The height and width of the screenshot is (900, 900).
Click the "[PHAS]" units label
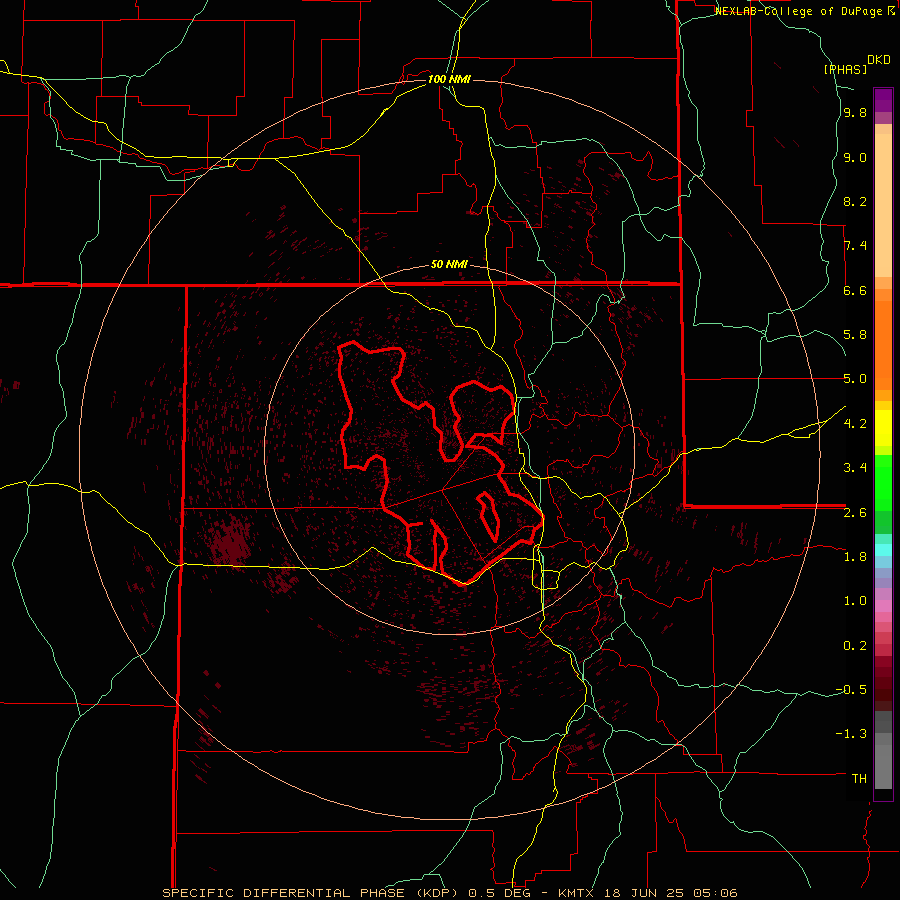pyautogui.click(x=845, y=69)
